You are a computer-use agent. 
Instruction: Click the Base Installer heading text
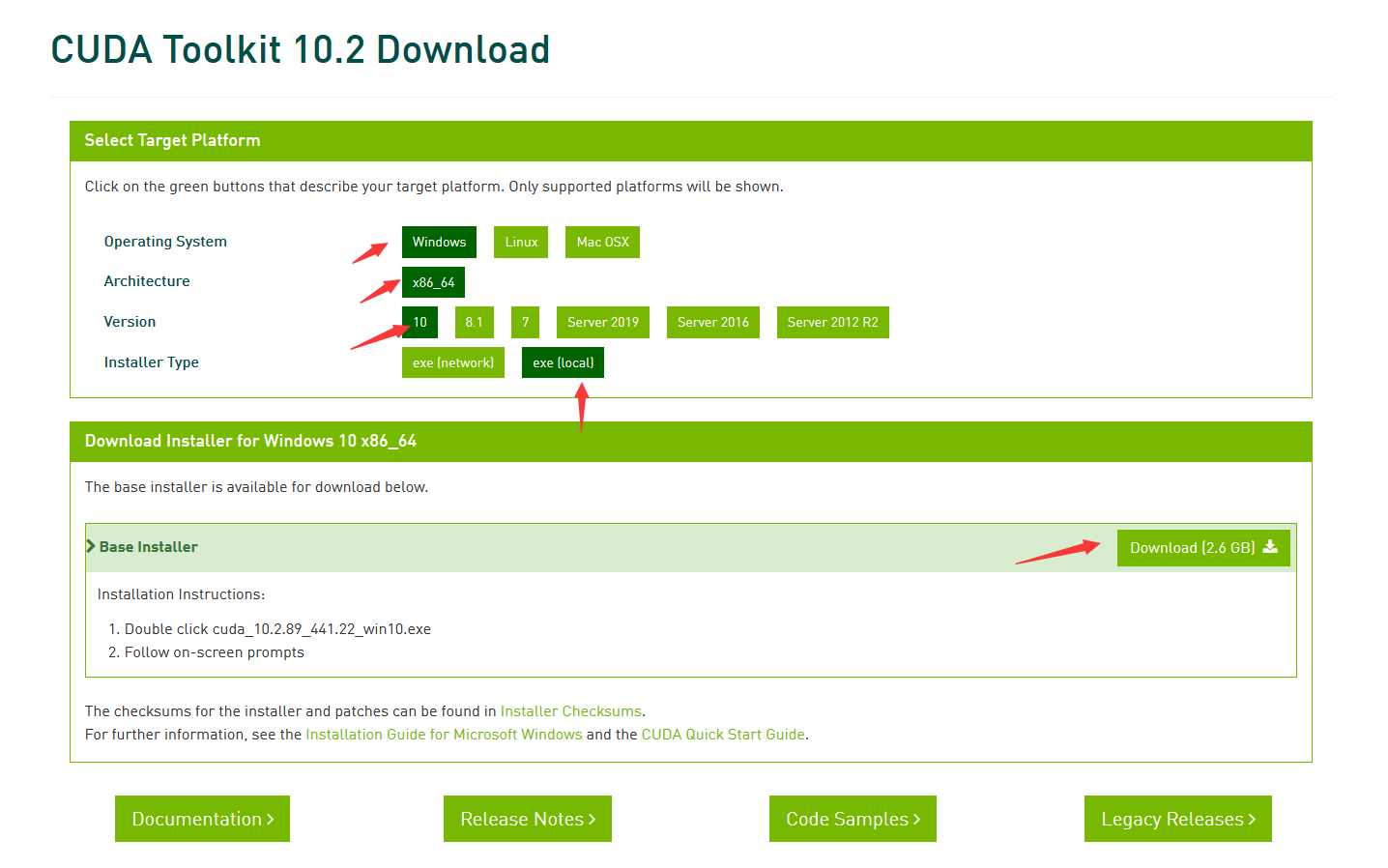click(x=148, y=547)
